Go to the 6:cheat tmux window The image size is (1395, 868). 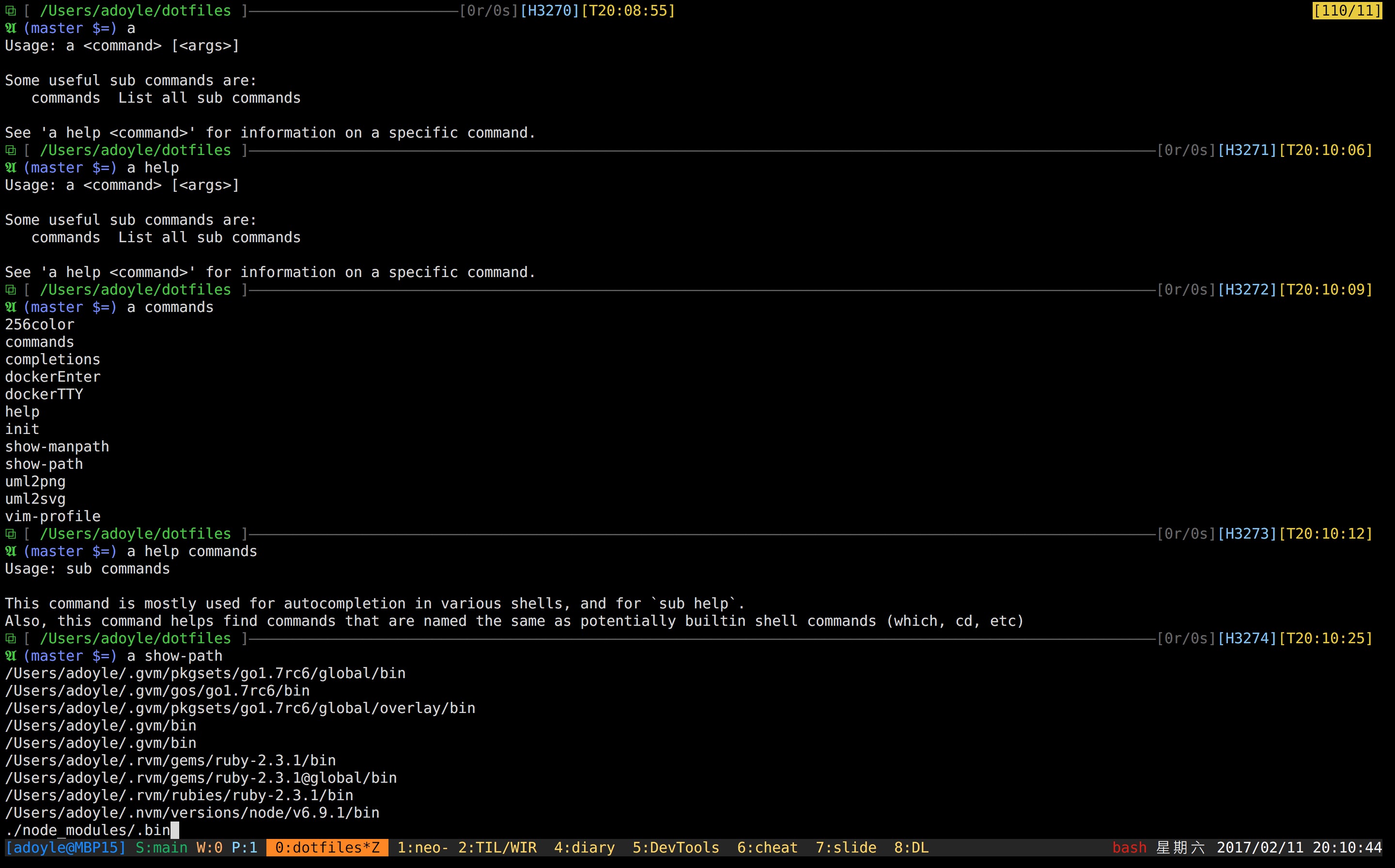coord(767,848)
